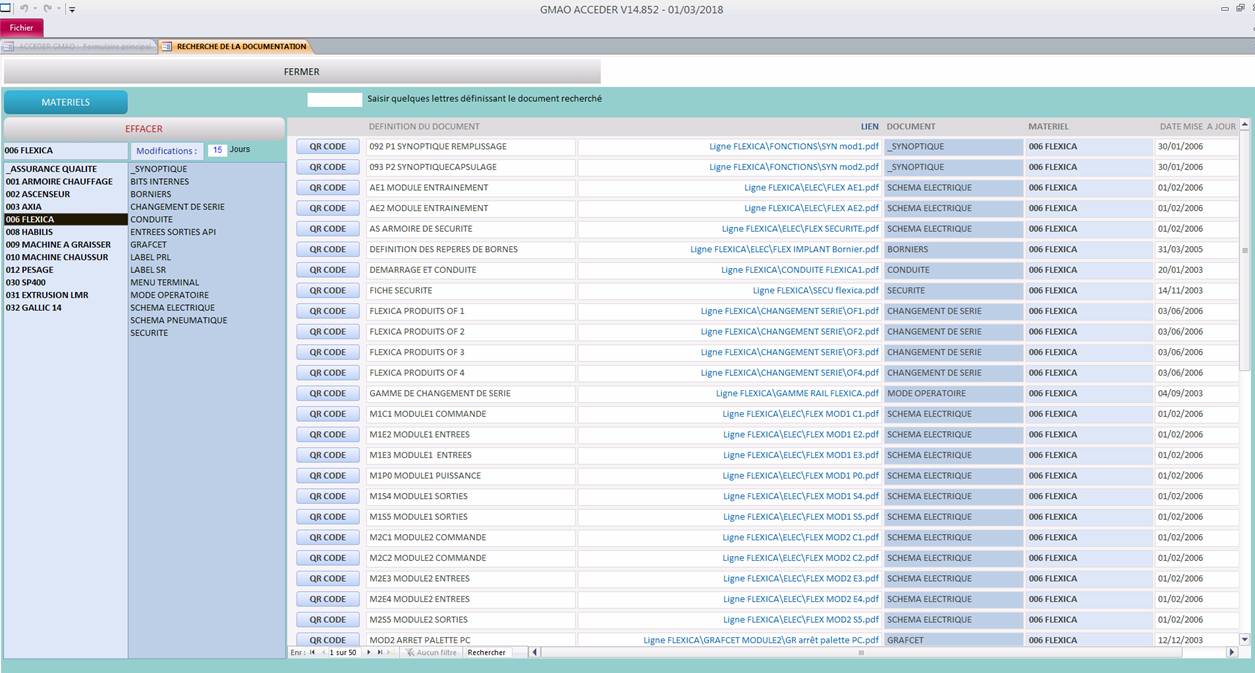Click the MODE OPERATOIRE cell in results table
The width and height of the screenshot is (1255, 673).
(953, 393)
